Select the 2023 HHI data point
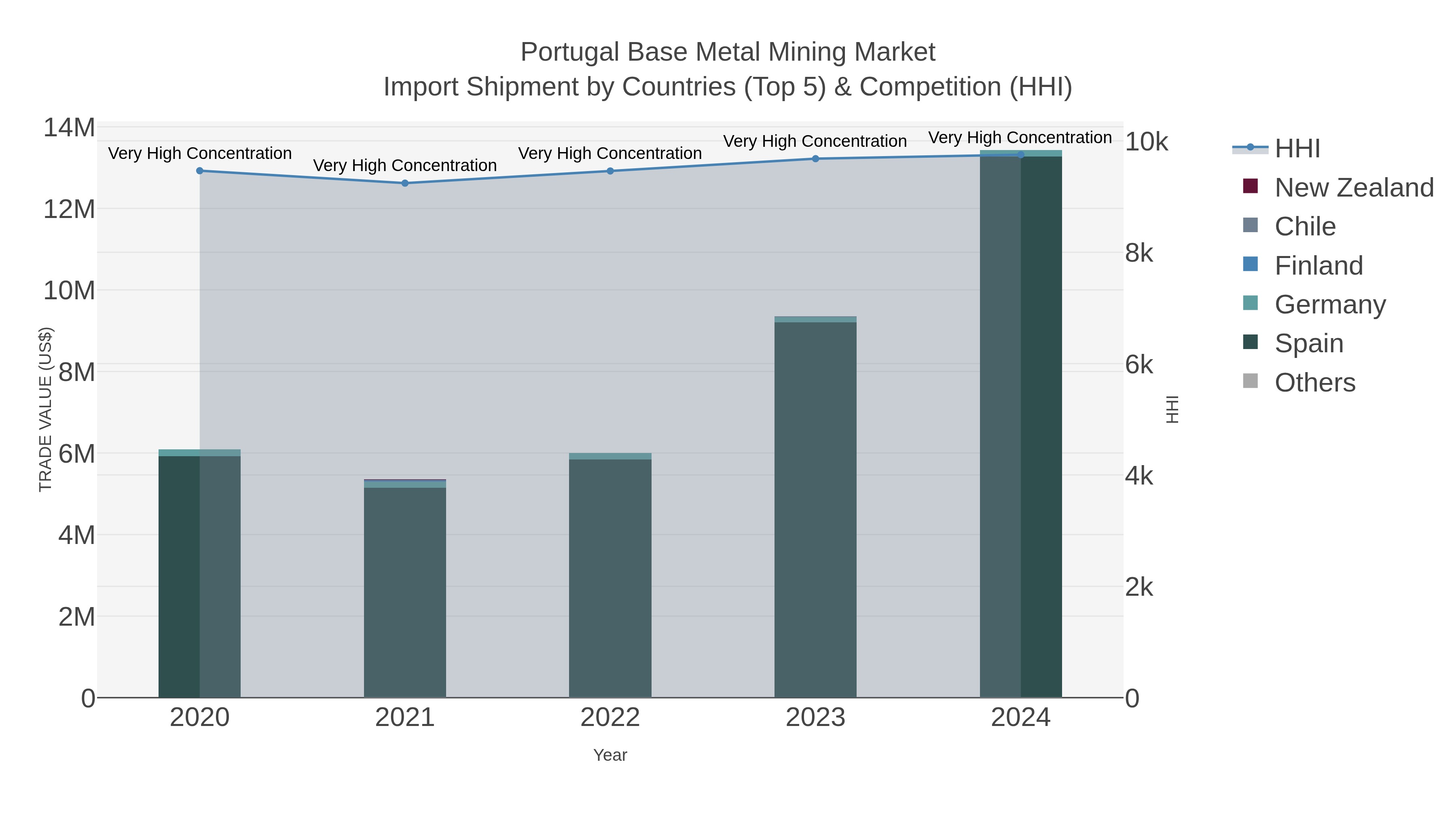 815,159
